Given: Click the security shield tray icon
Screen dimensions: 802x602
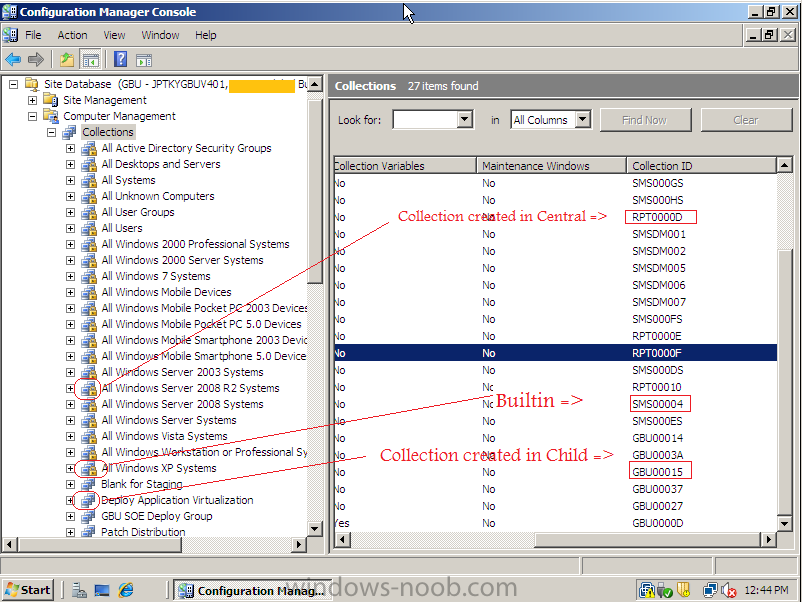Looking at the screenshot, I should pos(683,590).
